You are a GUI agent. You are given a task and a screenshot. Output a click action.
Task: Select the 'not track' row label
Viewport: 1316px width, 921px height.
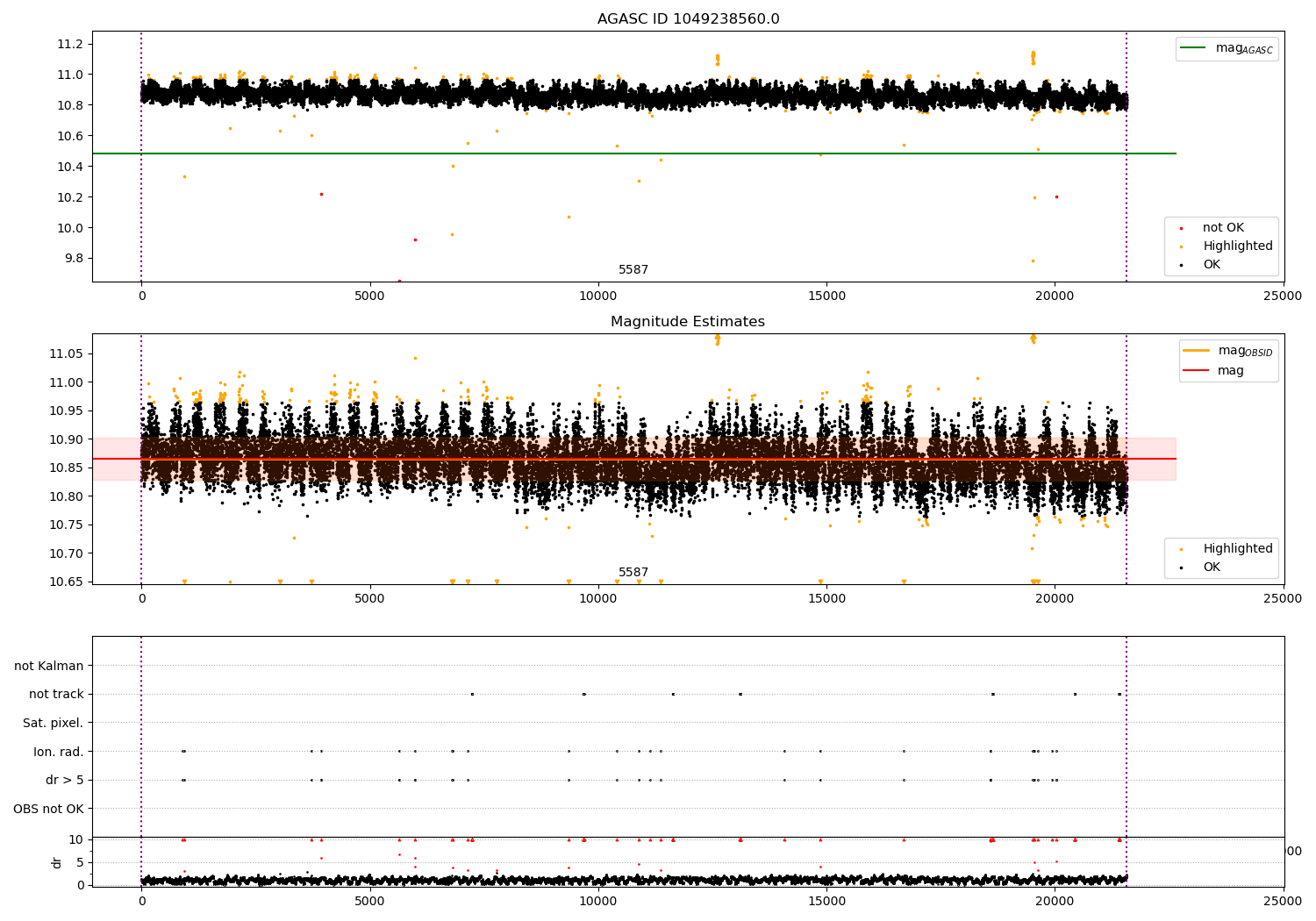(x=56, y=694)
